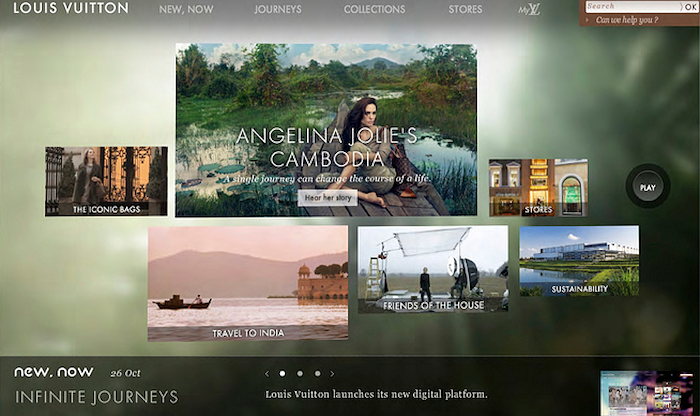Open The Iconic Bags thumbnail

[x=106, y=181]
